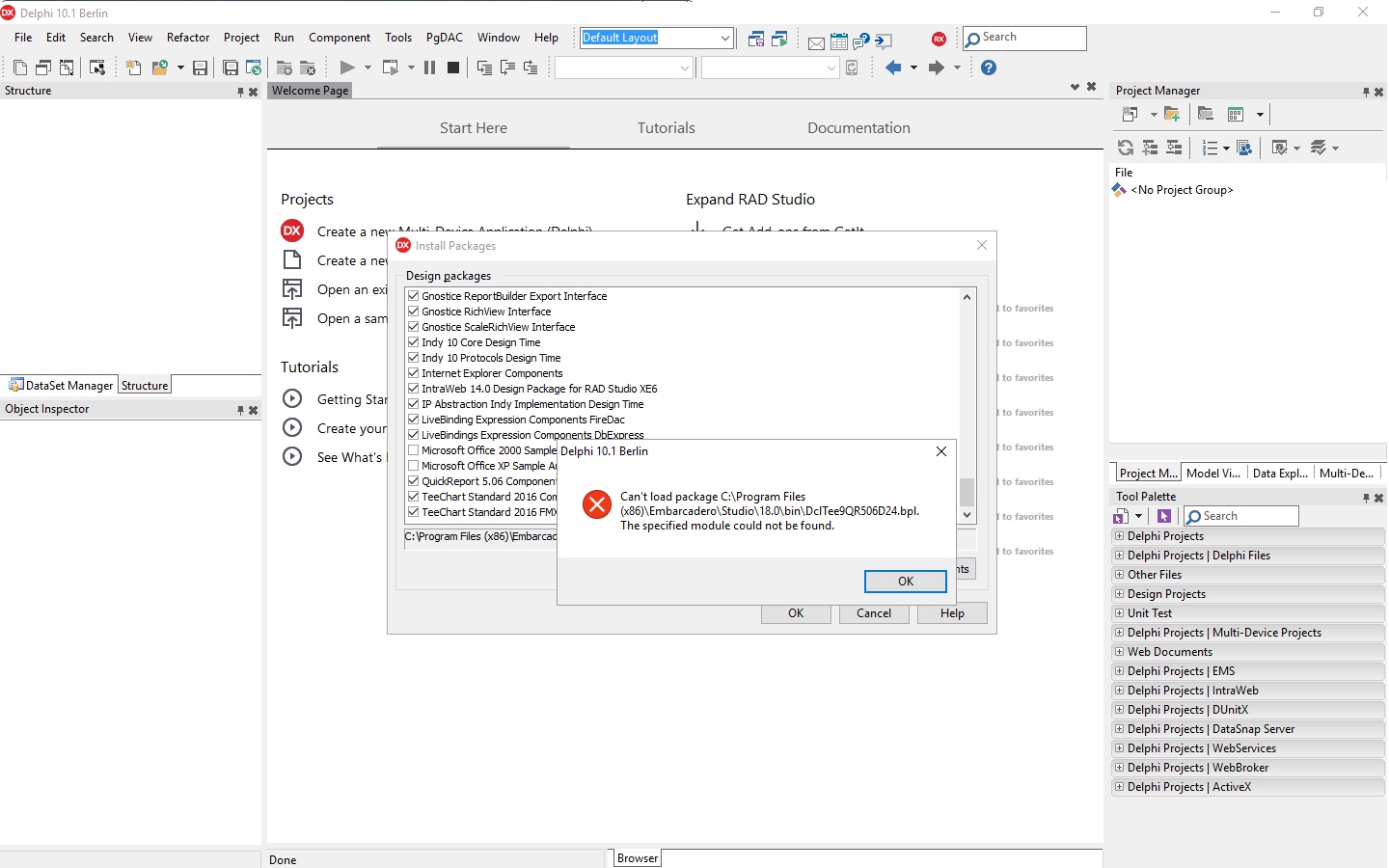Image resolution: width=1389 pixels, height=868 pixels.
Task: Click the blue Back navigation arrow
Action: (x=893, y=68)
